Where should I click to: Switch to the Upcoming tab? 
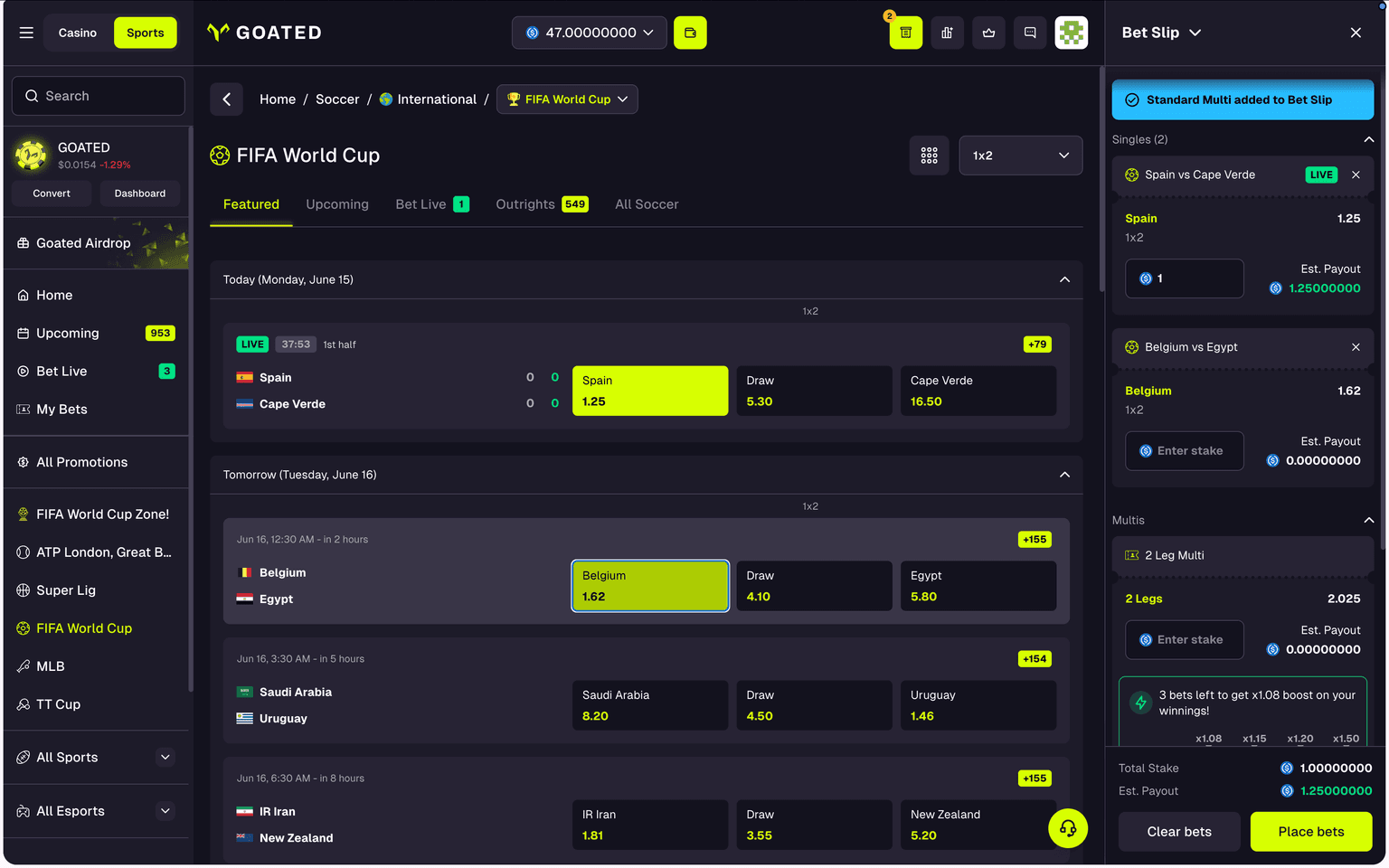(337, 204)
